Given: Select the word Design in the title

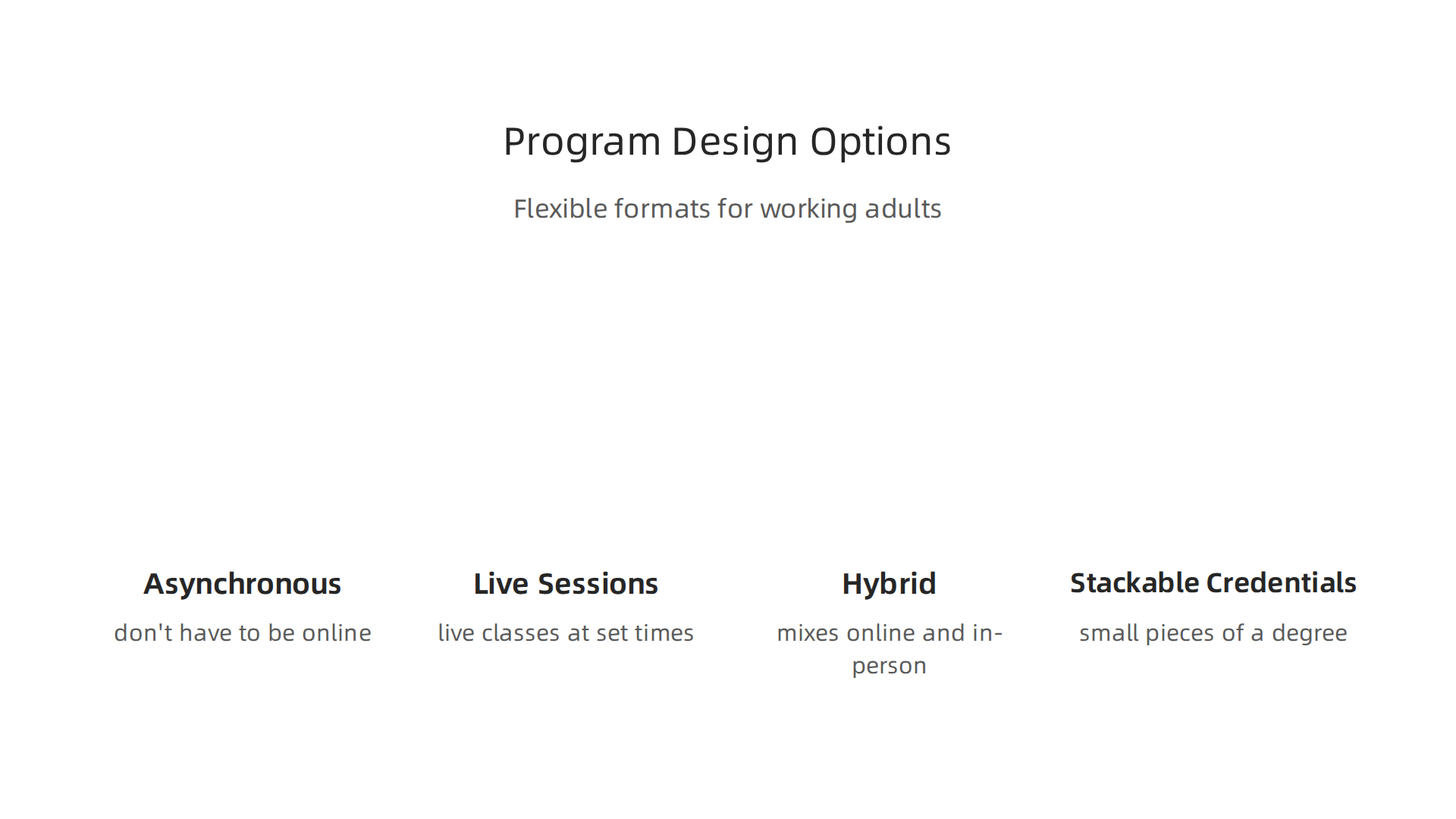Looking at the screenshot, I should [735, 142].
